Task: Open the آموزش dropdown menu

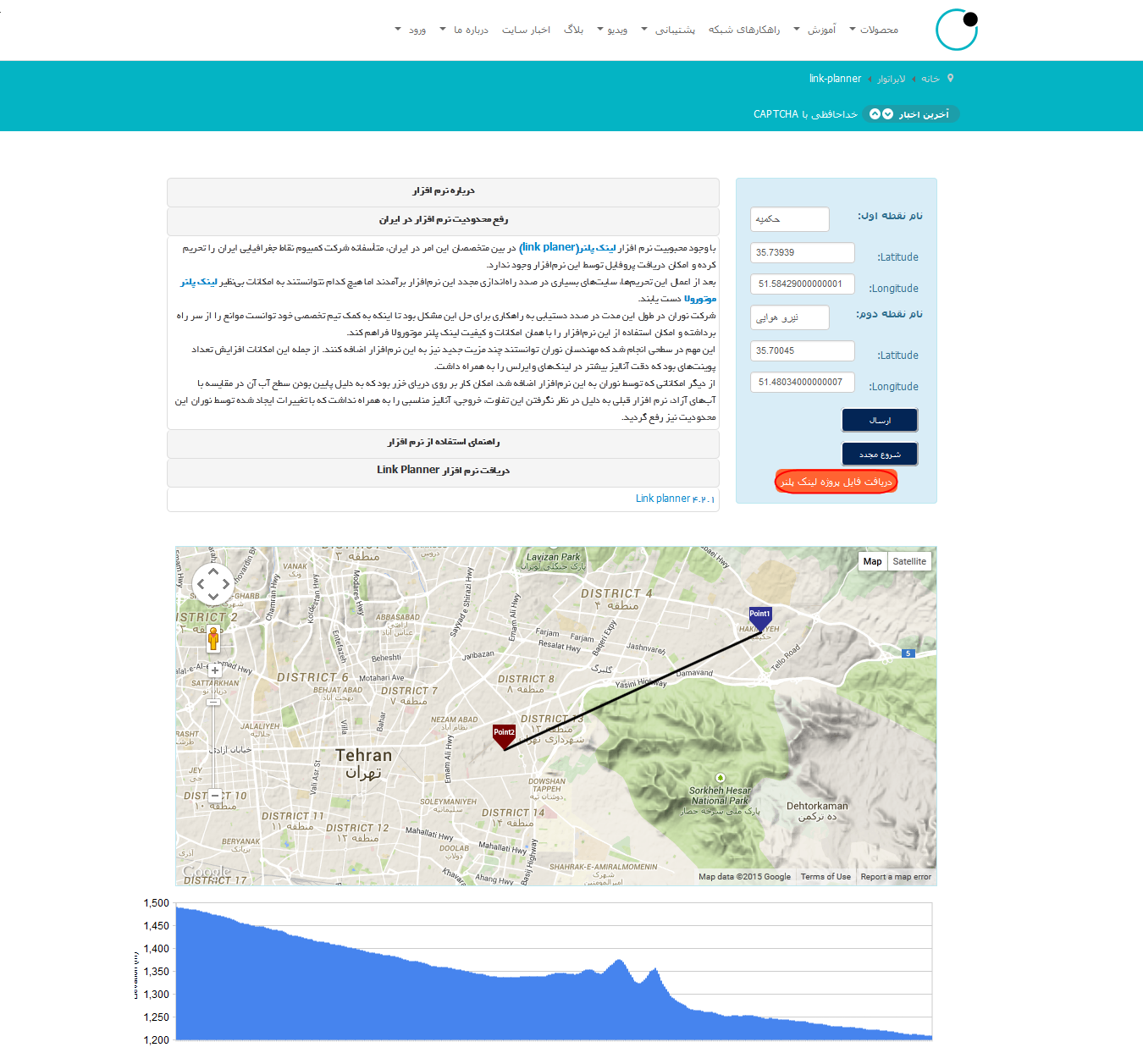Action: tap(815, 30)
